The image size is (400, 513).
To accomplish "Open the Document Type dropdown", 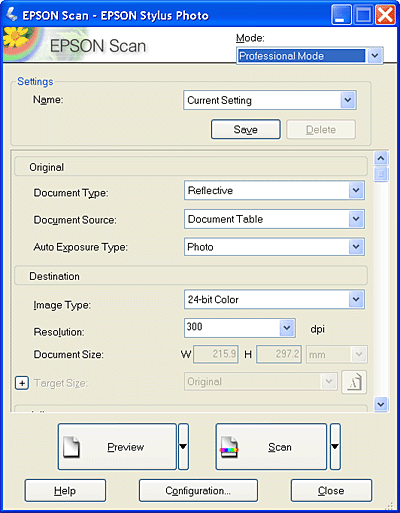I will 274,190.
